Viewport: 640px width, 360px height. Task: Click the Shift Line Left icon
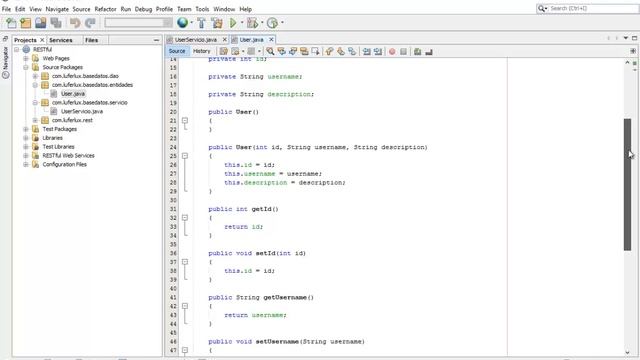coord(367,51)
